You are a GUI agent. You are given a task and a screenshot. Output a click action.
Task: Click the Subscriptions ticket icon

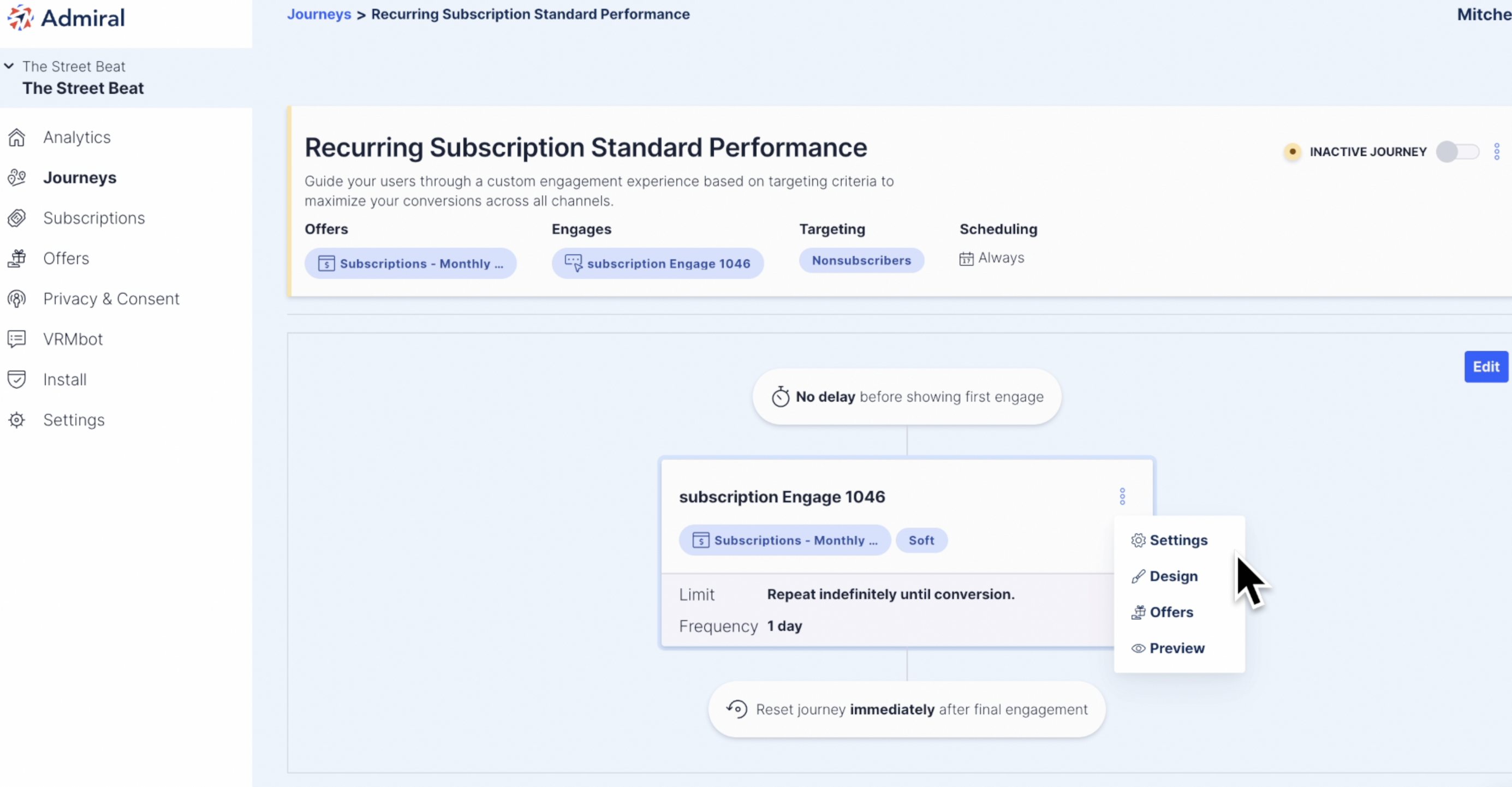[16, 218]
